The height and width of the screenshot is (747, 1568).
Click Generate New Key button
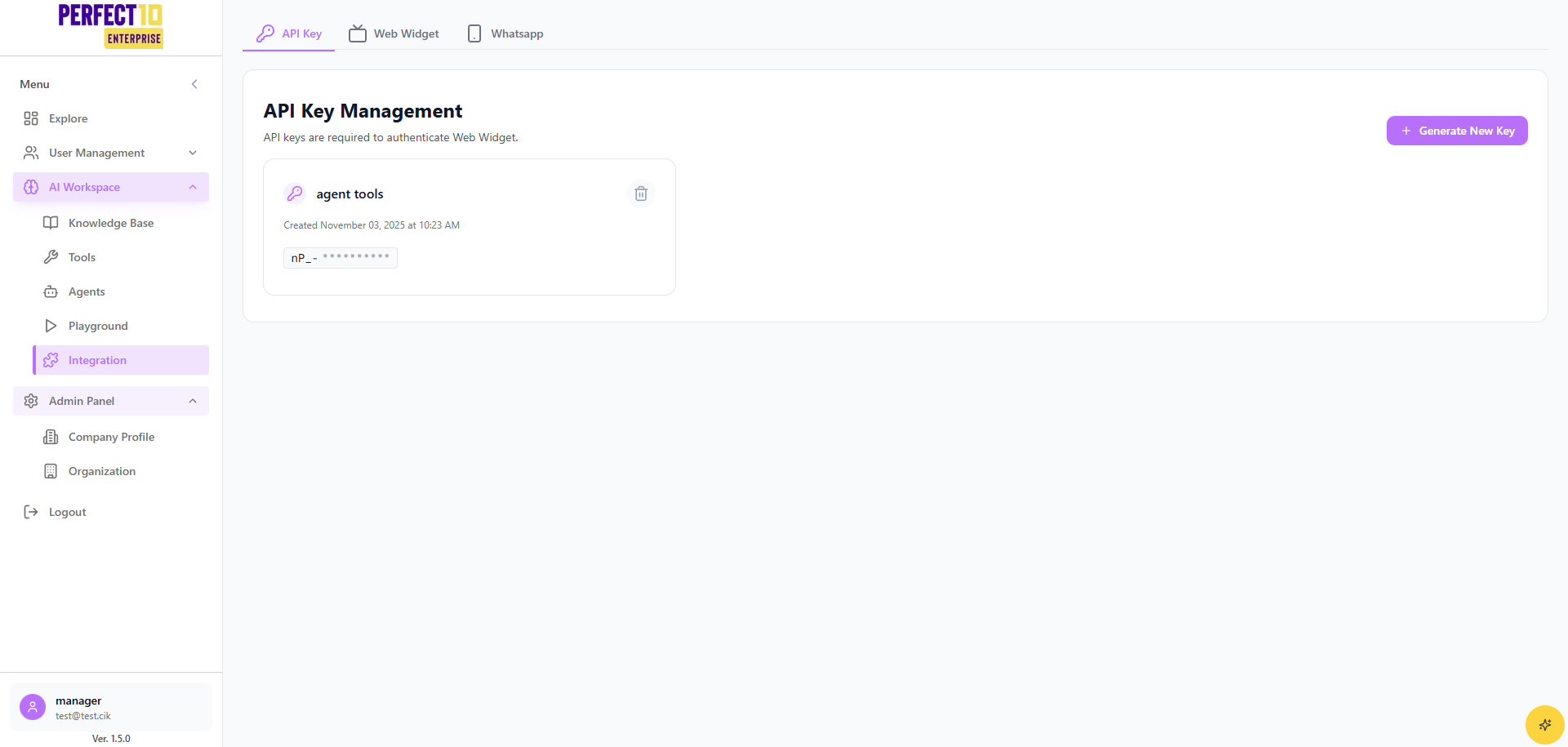point(1457,131)
